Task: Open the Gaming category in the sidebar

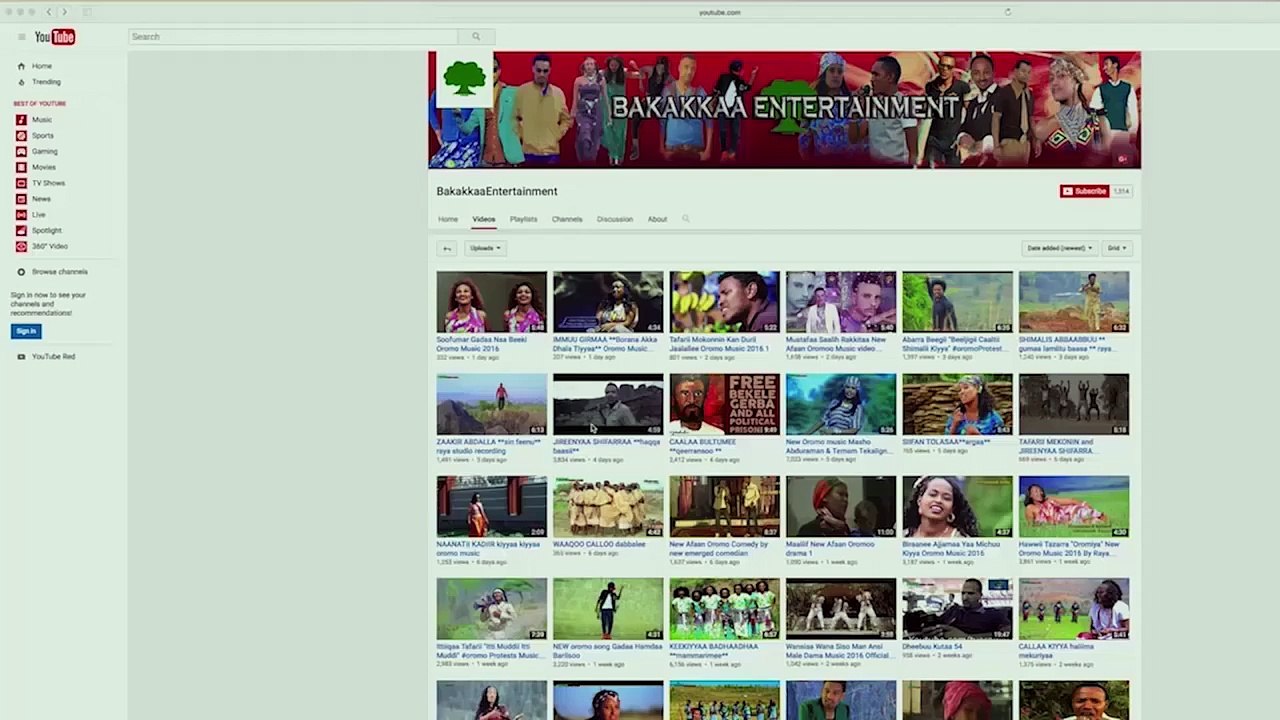Action: (44, 151)
